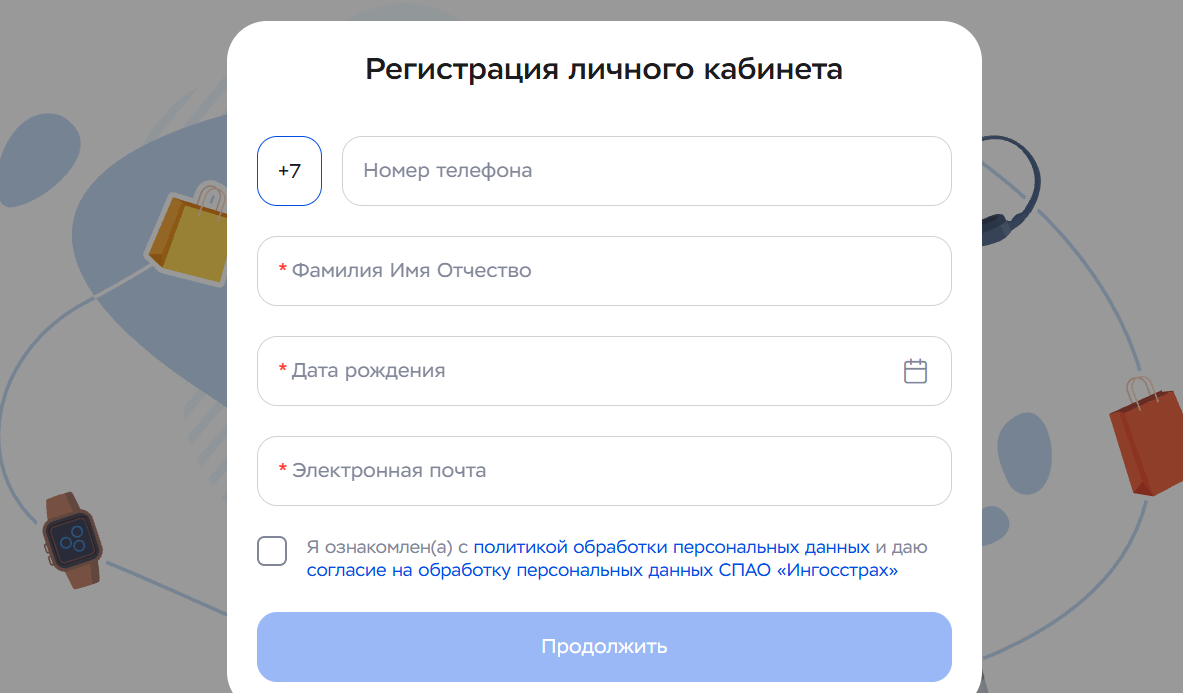Screen dimensions: 1183x693
Task: Tick the checkbox next to «Я ознакомлен(а)»
Action: (x=271, y=551)
